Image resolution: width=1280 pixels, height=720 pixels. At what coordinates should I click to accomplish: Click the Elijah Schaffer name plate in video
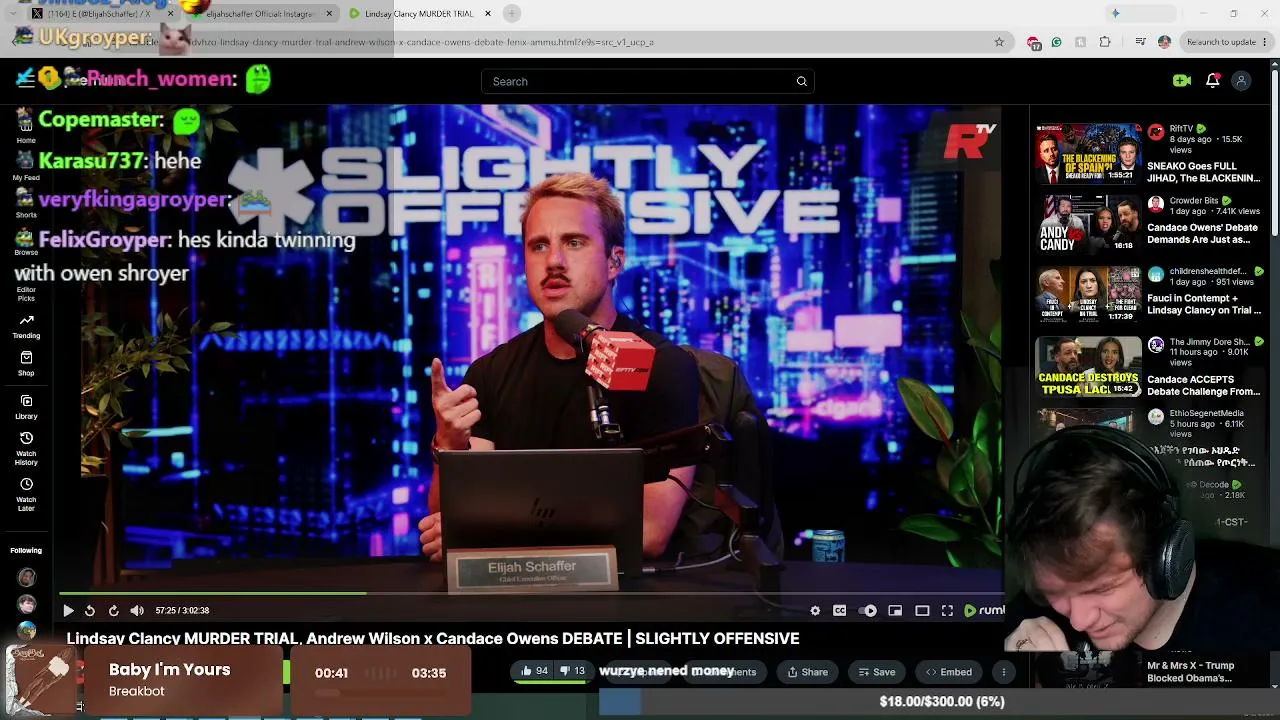click(532, 570)
